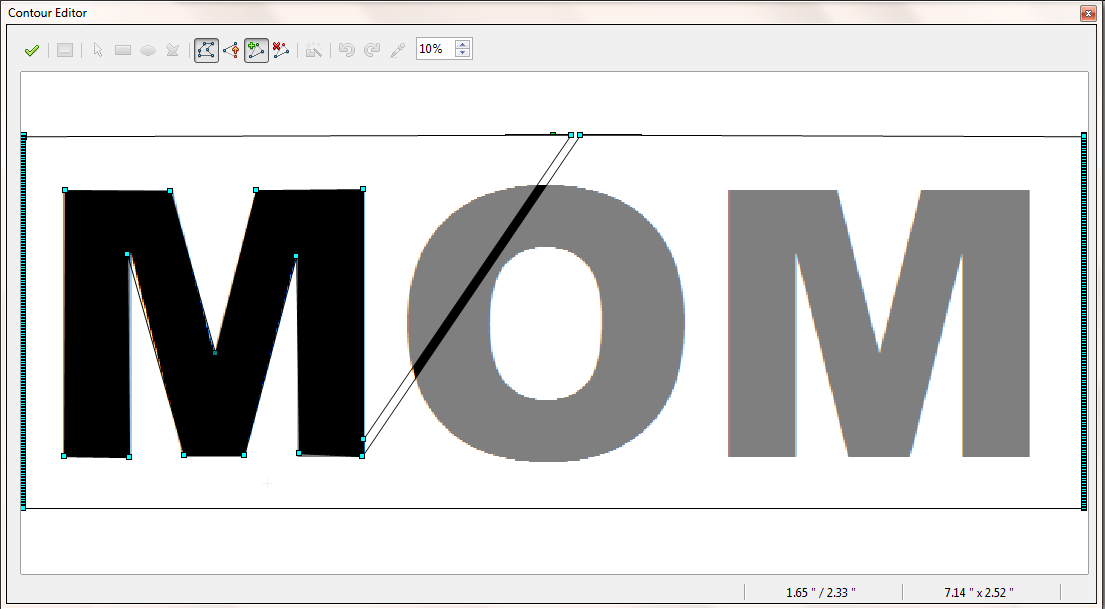The width and height of the screenshot is (1105, 609).
Task: Select the freehand polygon selection tool
Action: 172,51
